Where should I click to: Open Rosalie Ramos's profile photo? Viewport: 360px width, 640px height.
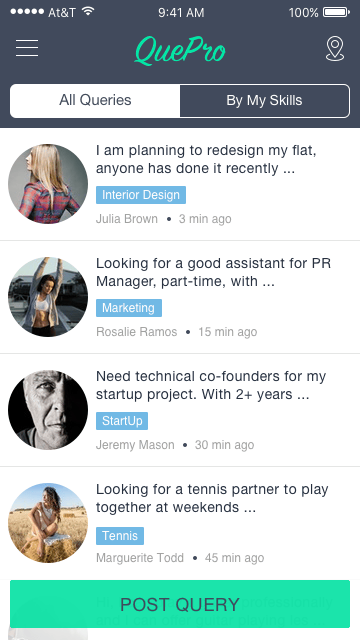[x=48, y=297]
